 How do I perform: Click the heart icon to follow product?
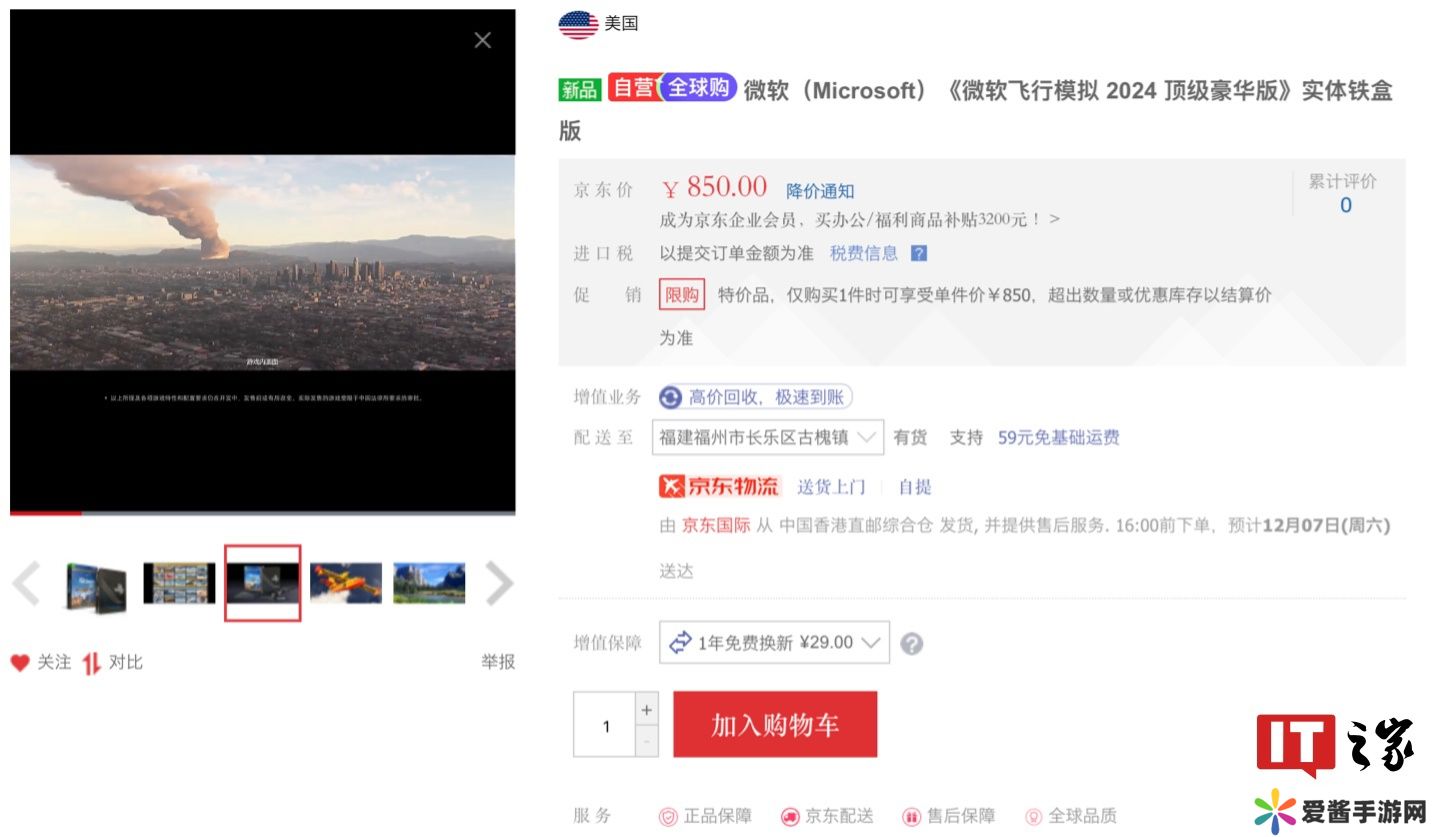click(20, 663)
